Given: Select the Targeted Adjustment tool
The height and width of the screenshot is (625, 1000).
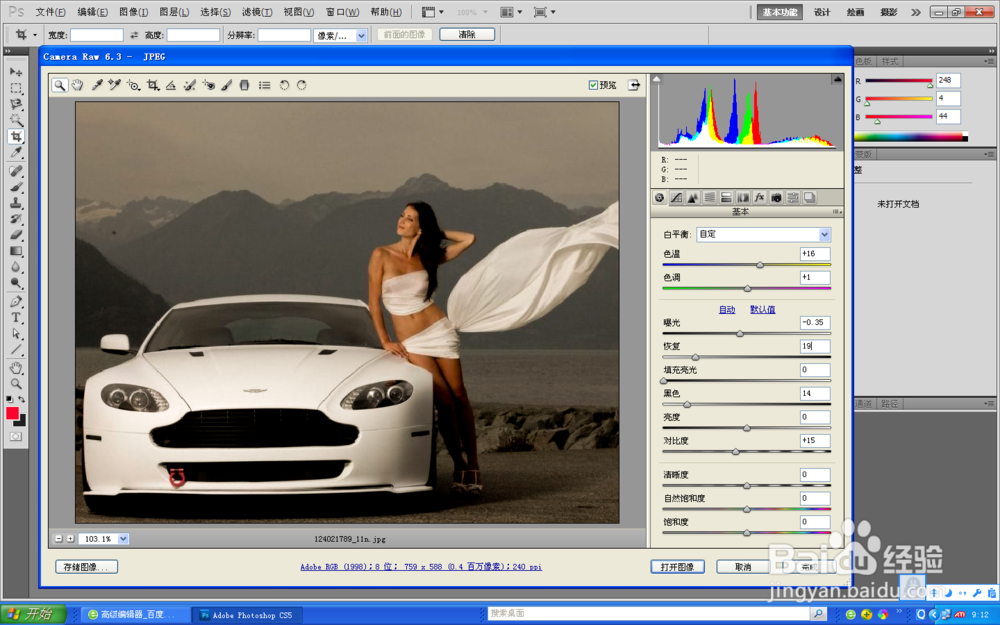Looking at the screenshot, I should pyautogui.click(x=133, y=85).
